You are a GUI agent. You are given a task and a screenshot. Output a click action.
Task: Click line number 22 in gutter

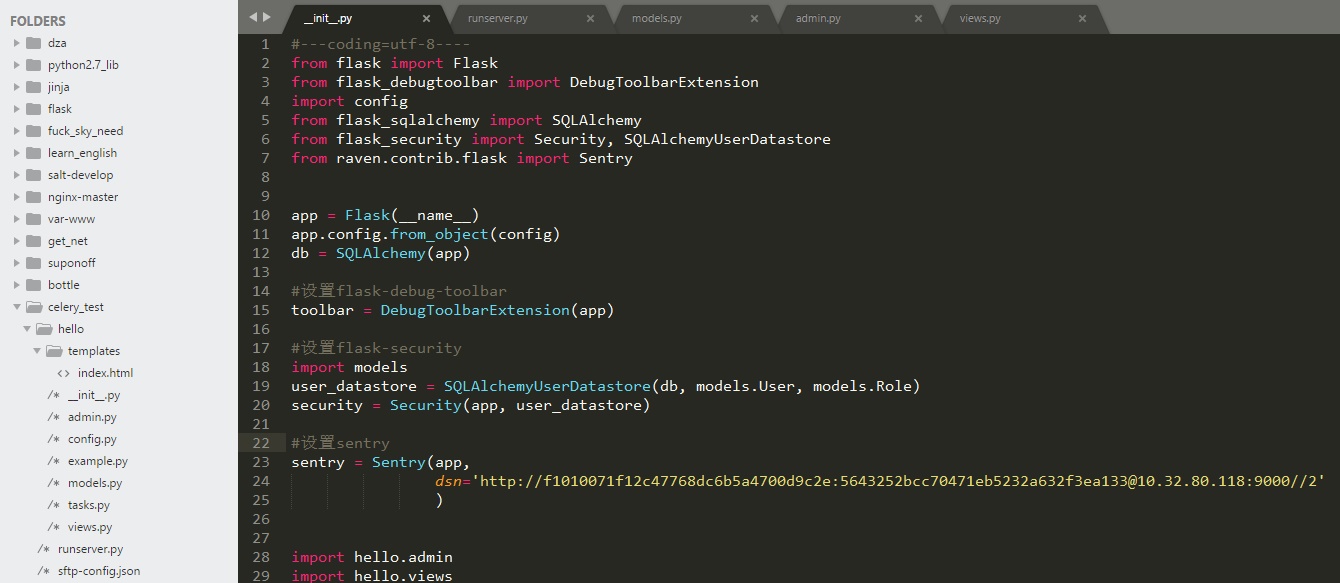261,443
